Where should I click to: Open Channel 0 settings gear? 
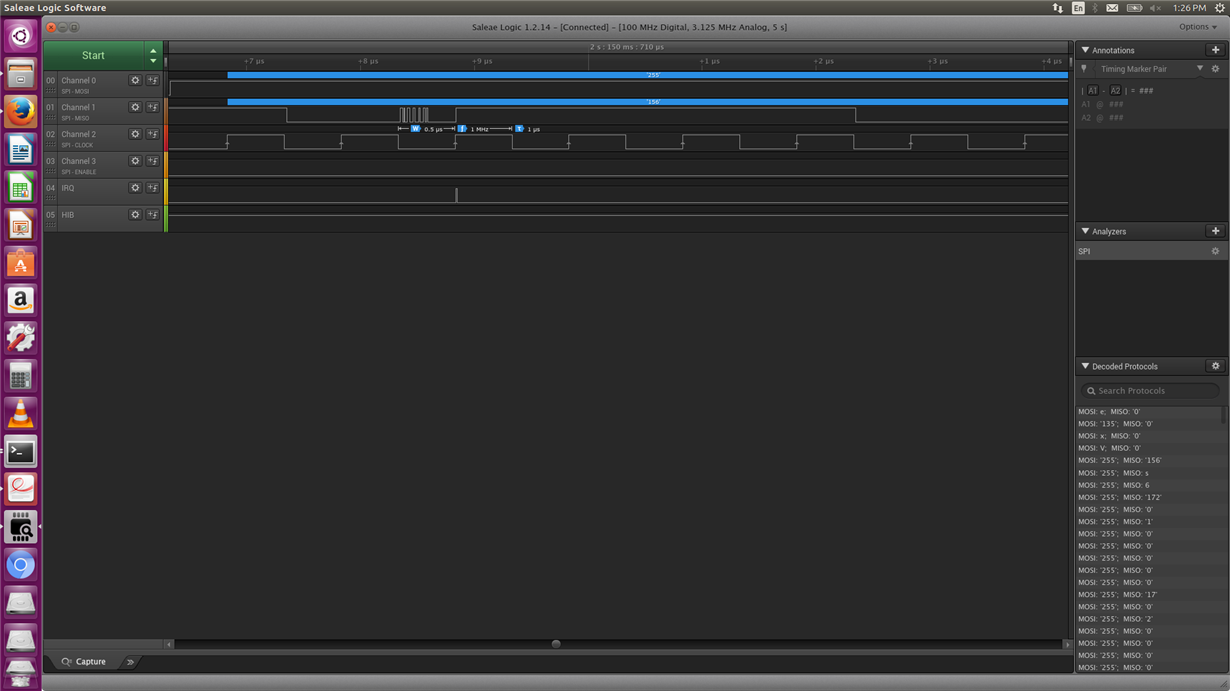click(x=135, y=80)
